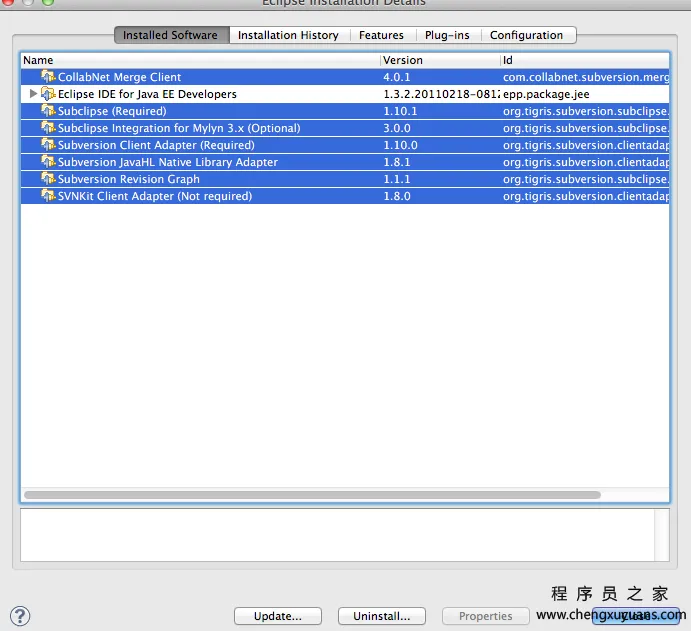Click the Subclipse Integration for Mylyn icon
The height and width of the screenshot is (631, 691).
48,128
